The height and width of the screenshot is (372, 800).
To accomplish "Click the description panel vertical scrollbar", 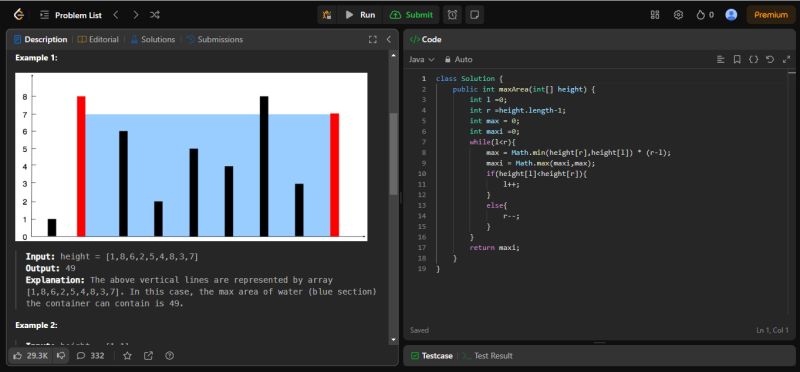I will [x=393, y=153].
